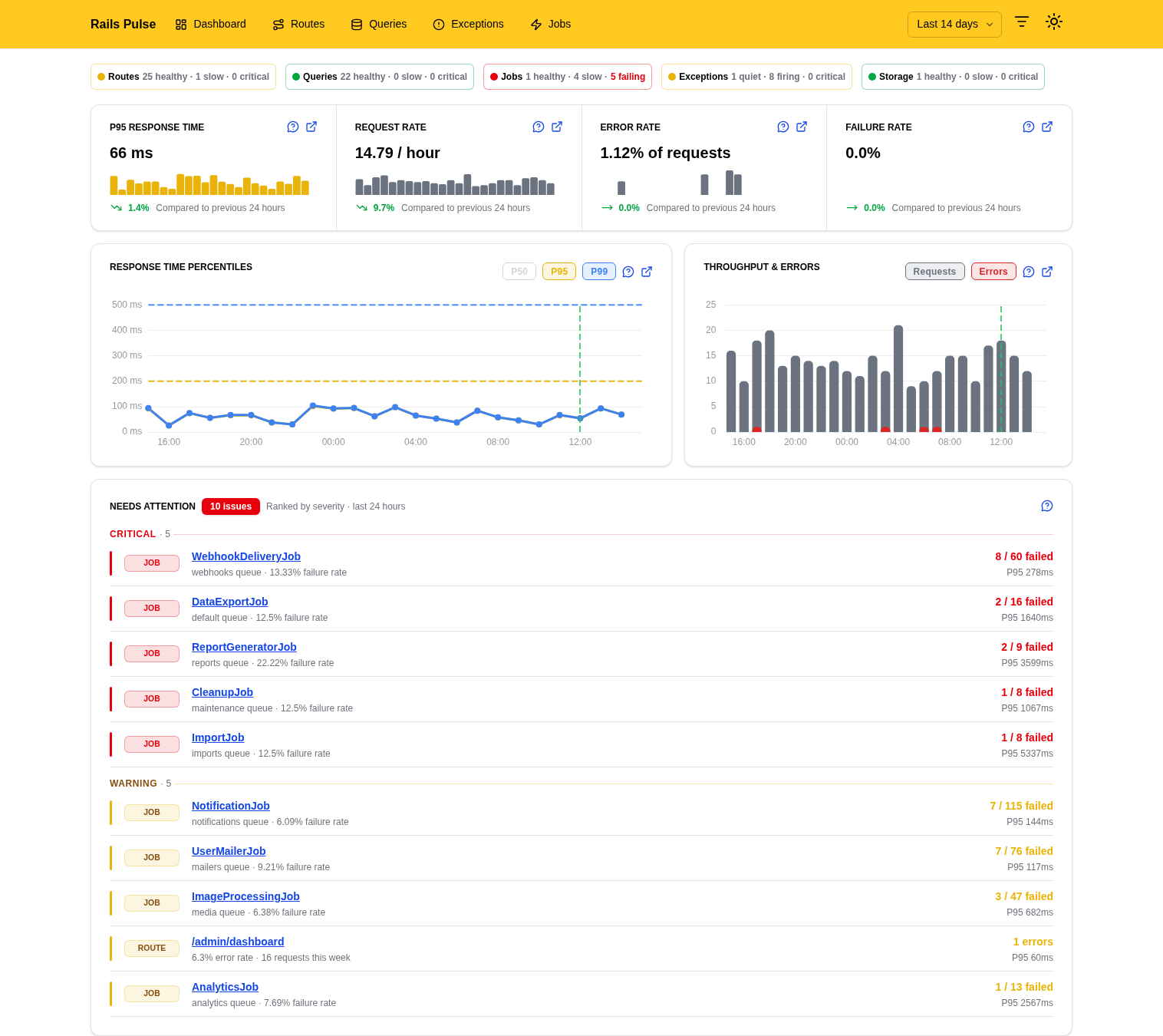Open the Queries section
The image size is (1163, 1036).
tap(378, 24)
